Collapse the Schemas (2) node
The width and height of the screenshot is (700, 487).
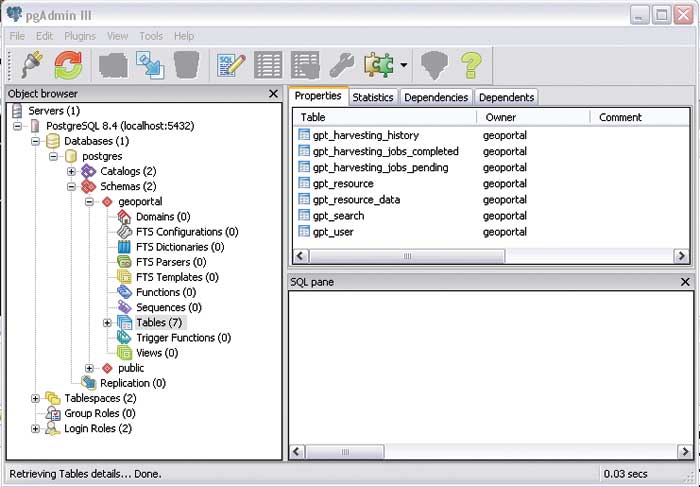(x=71, y=187)
